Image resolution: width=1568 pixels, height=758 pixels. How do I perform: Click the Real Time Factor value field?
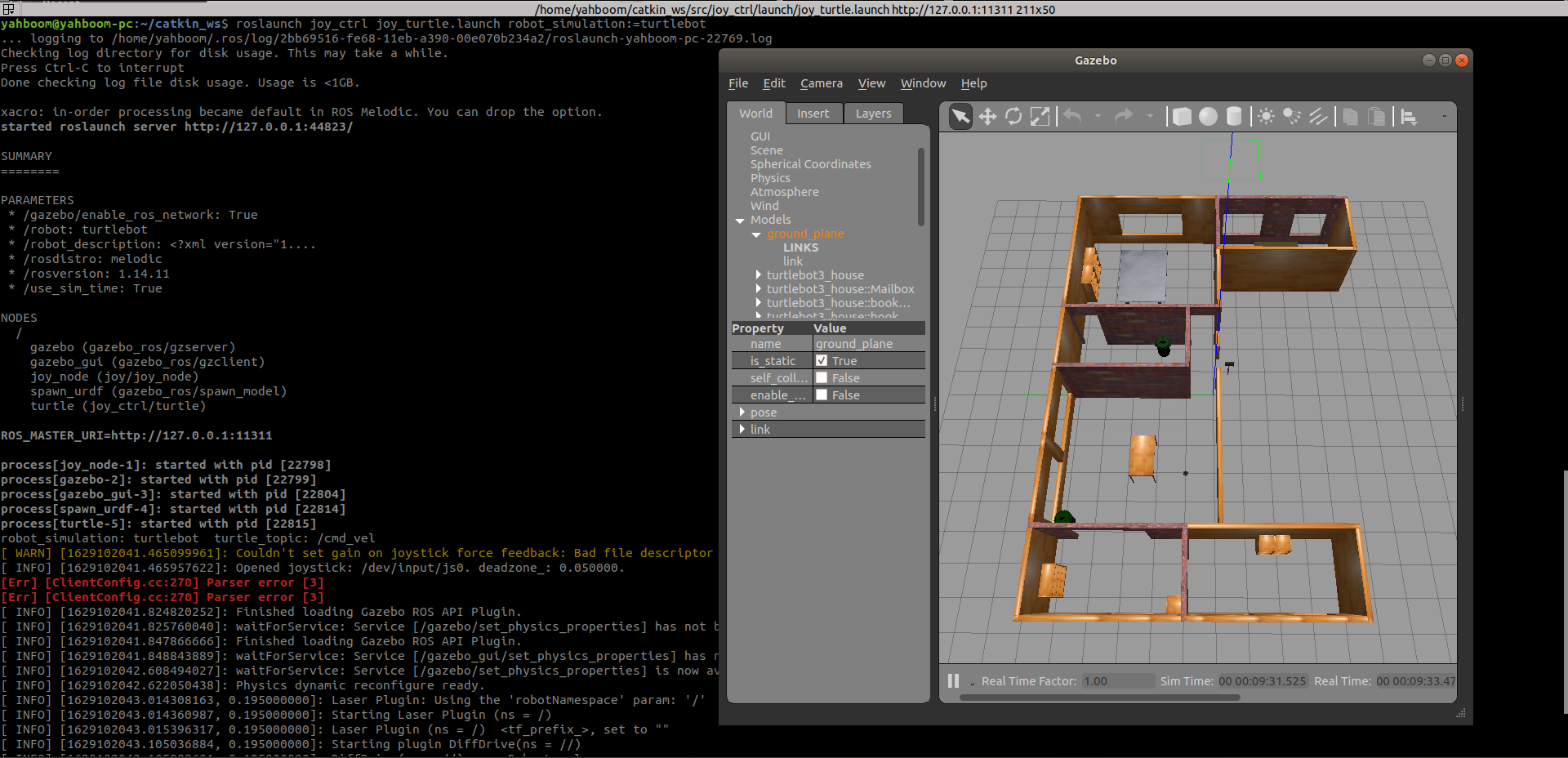tap(1119, 680)
